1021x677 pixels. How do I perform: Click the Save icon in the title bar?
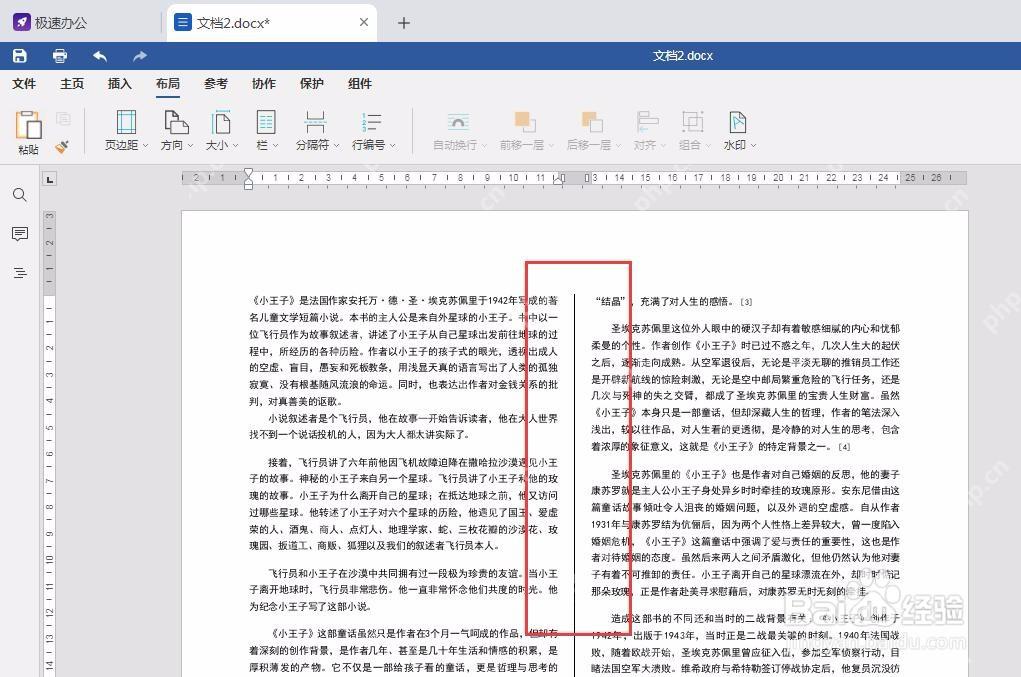20,56
